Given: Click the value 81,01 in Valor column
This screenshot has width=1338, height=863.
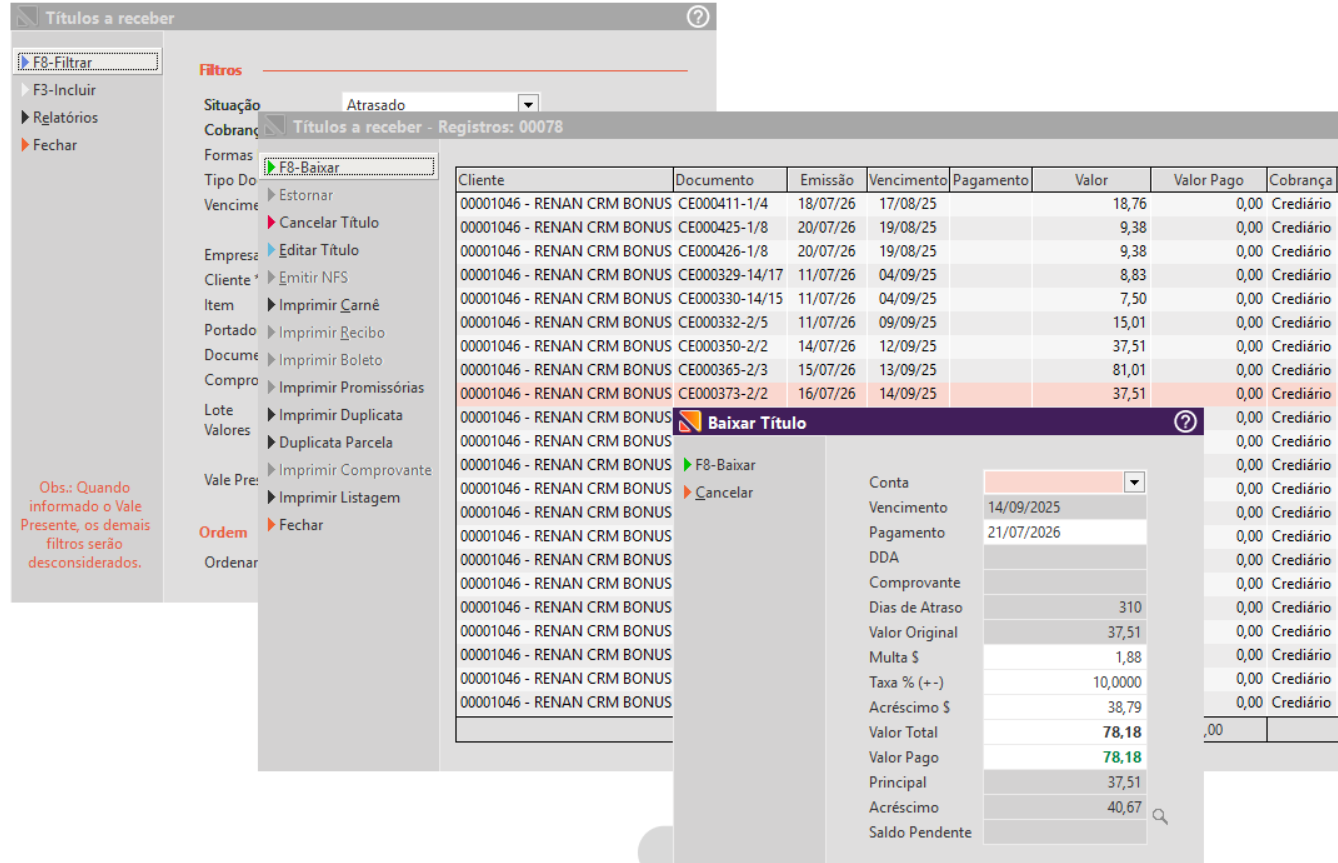Looking at the screenshot, I should [1129, 370].
